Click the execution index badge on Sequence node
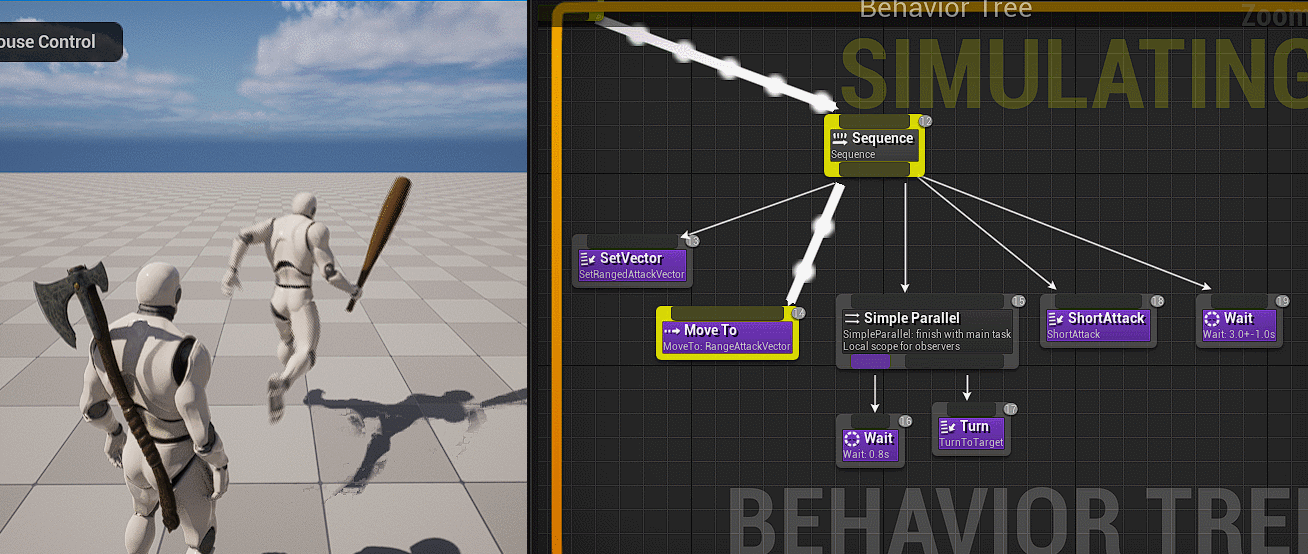This screenshot has height=554, width=1308. [924, 121]
